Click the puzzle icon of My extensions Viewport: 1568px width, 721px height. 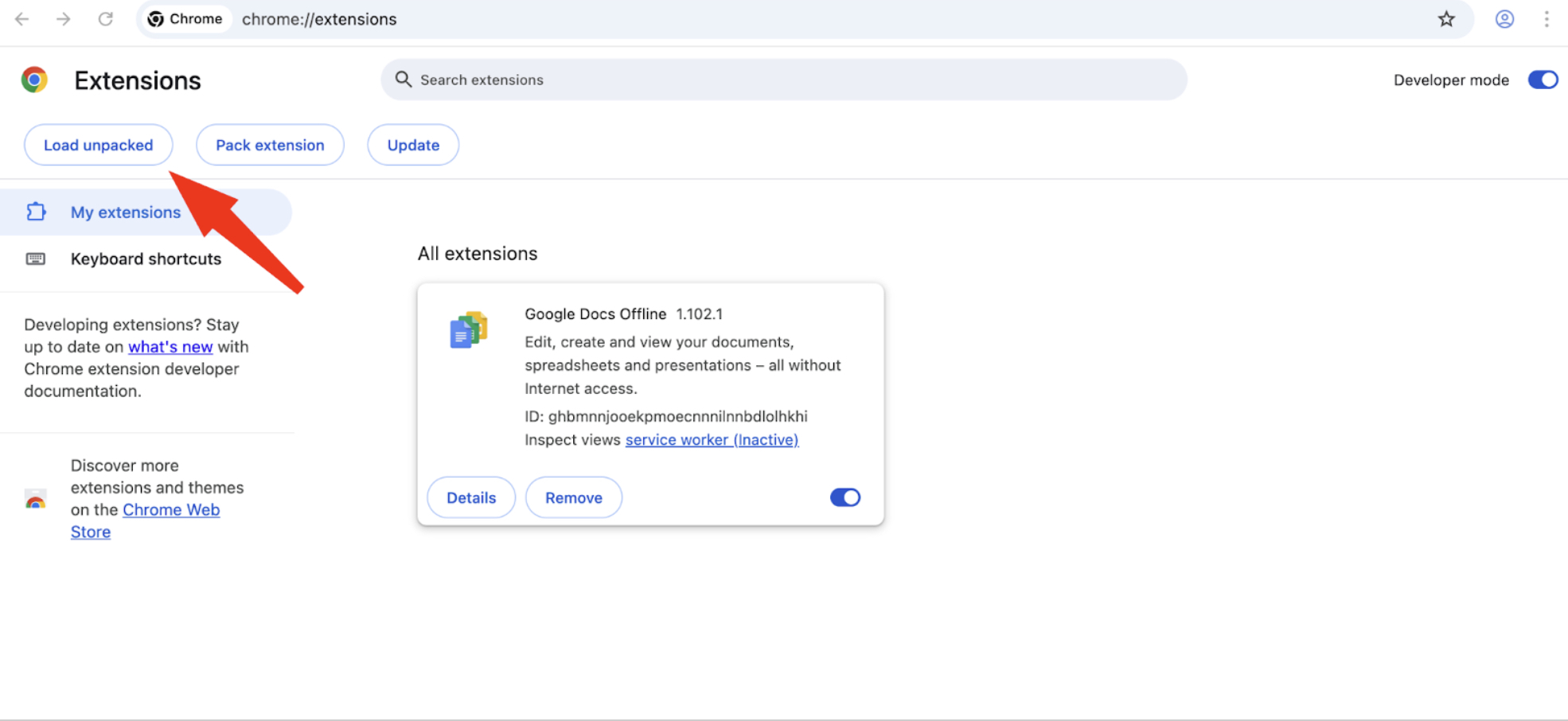(x=36, y=212)
